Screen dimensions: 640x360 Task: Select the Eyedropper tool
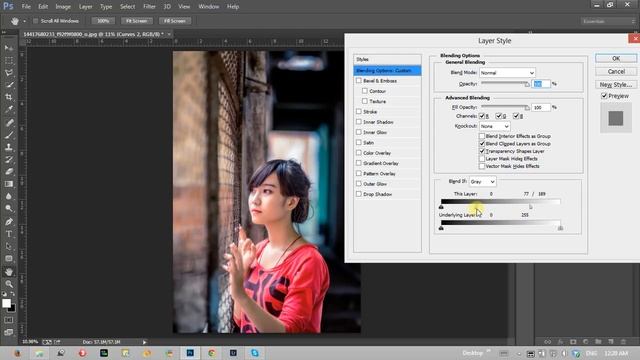point(9,109)
